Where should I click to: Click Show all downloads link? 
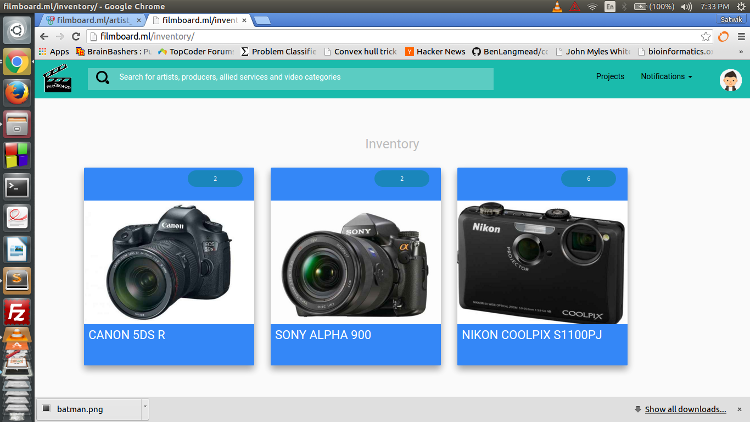685,409
